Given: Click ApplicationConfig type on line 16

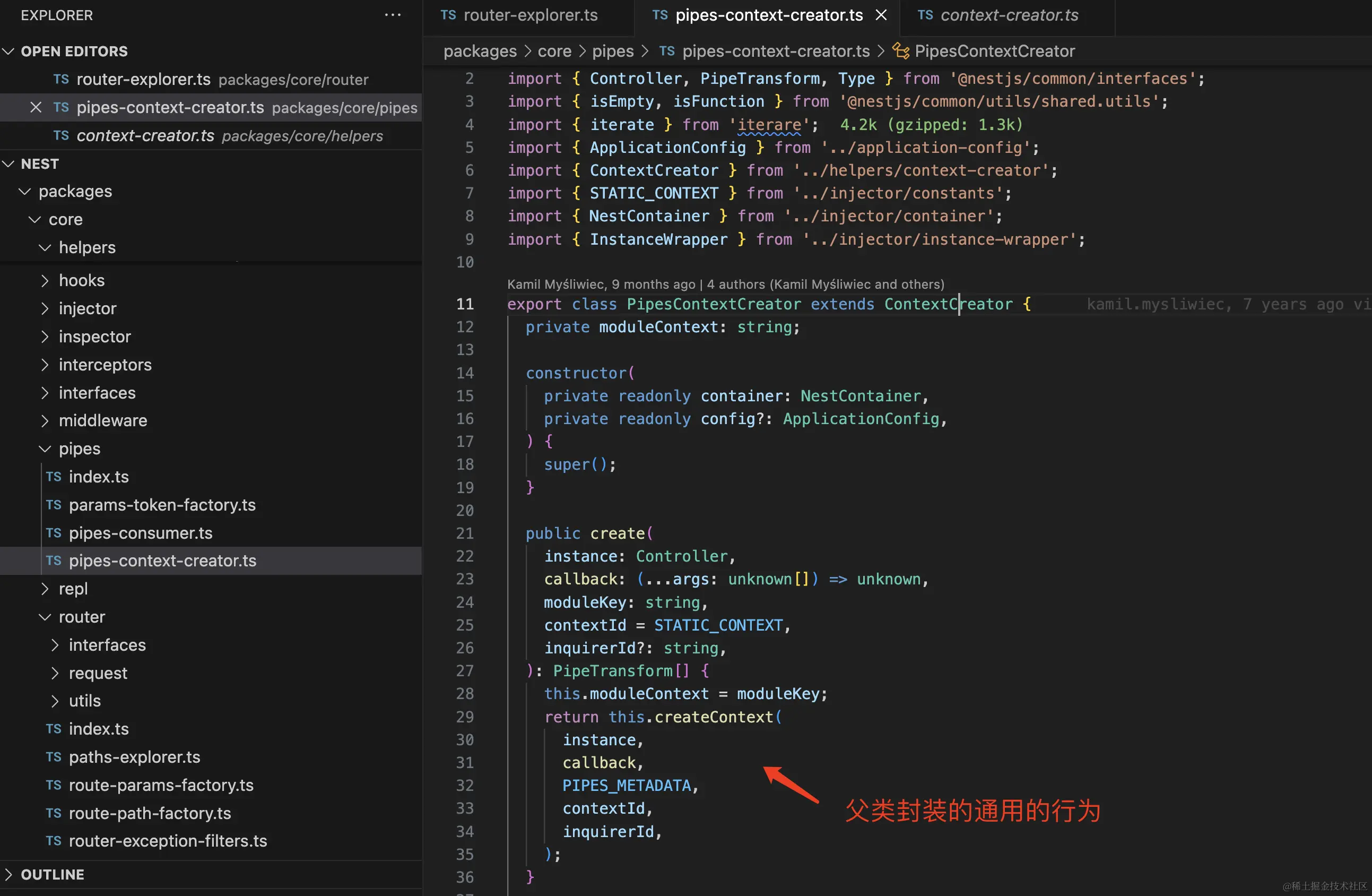Looking at the screenshot, I should click(x=861, y=419).
